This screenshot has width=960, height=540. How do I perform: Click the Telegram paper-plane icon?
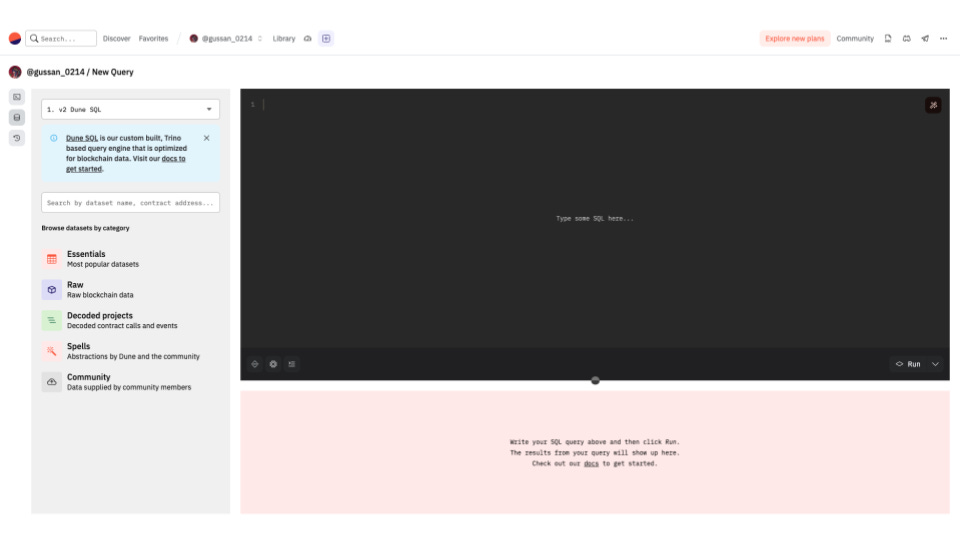(925, 39)
